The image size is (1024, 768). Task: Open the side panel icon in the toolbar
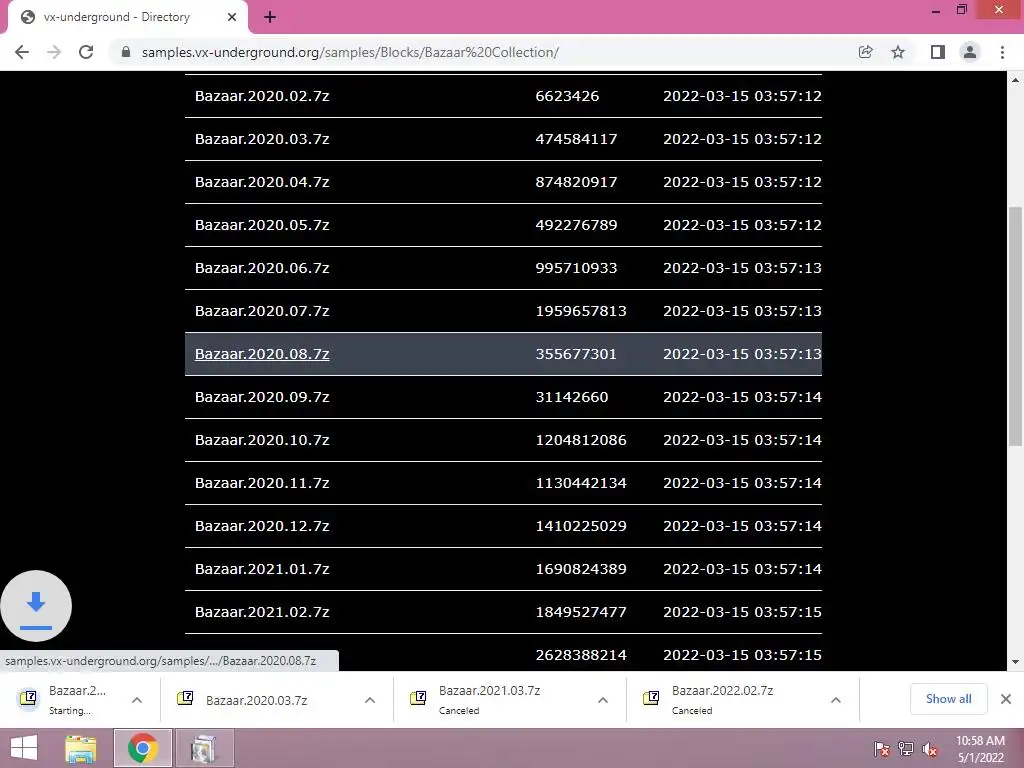click(x=938, y=52)
